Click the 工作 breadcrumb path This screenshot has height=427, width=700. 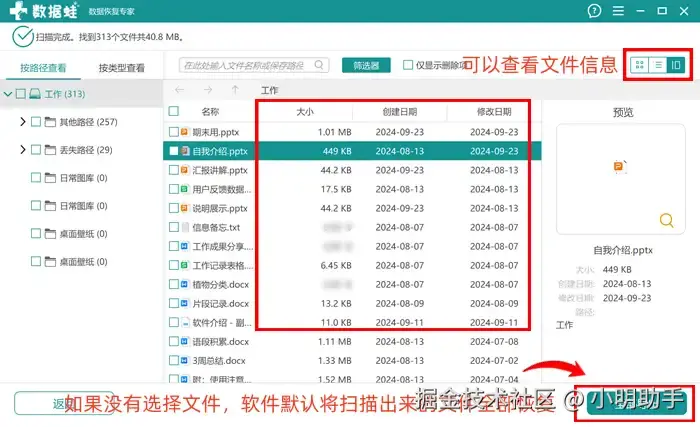coord(270,90)
